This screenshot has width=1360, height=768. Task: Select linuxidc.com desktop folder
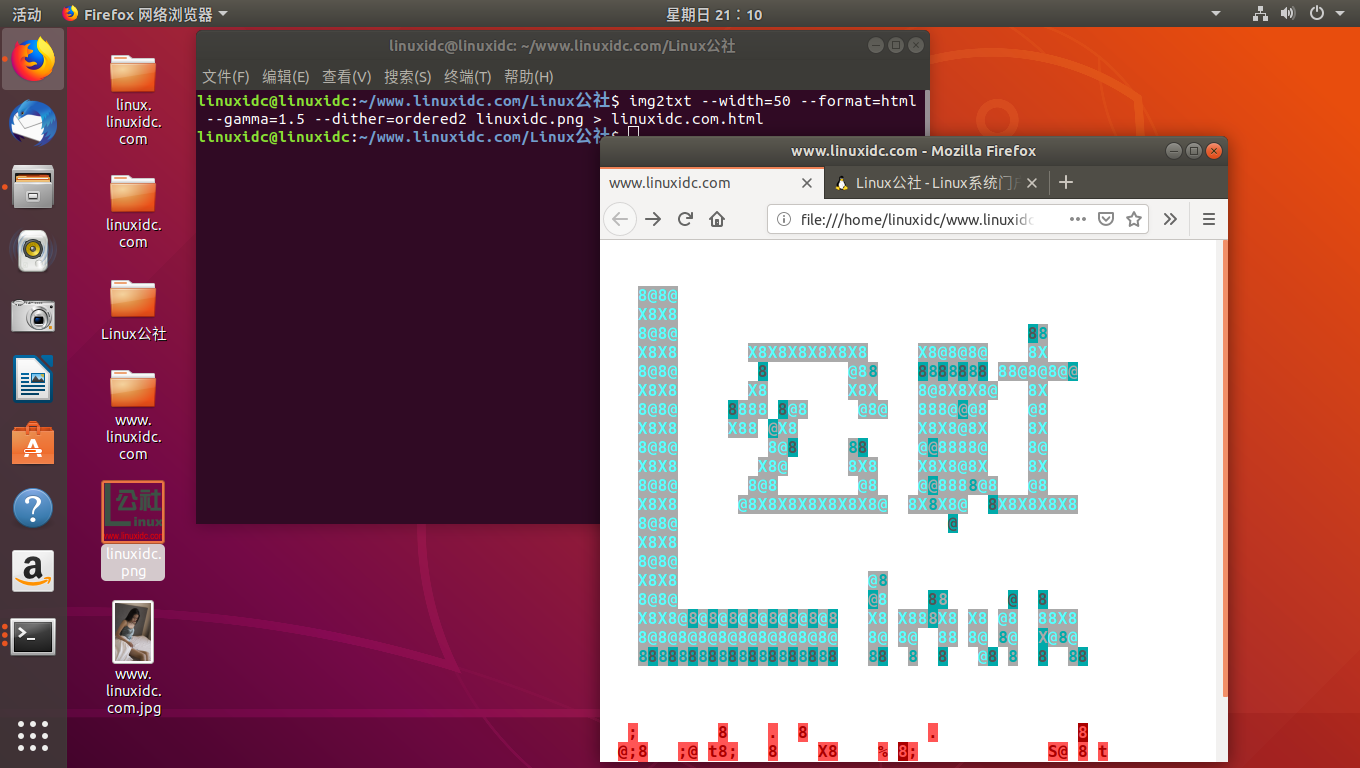(133, 211)
